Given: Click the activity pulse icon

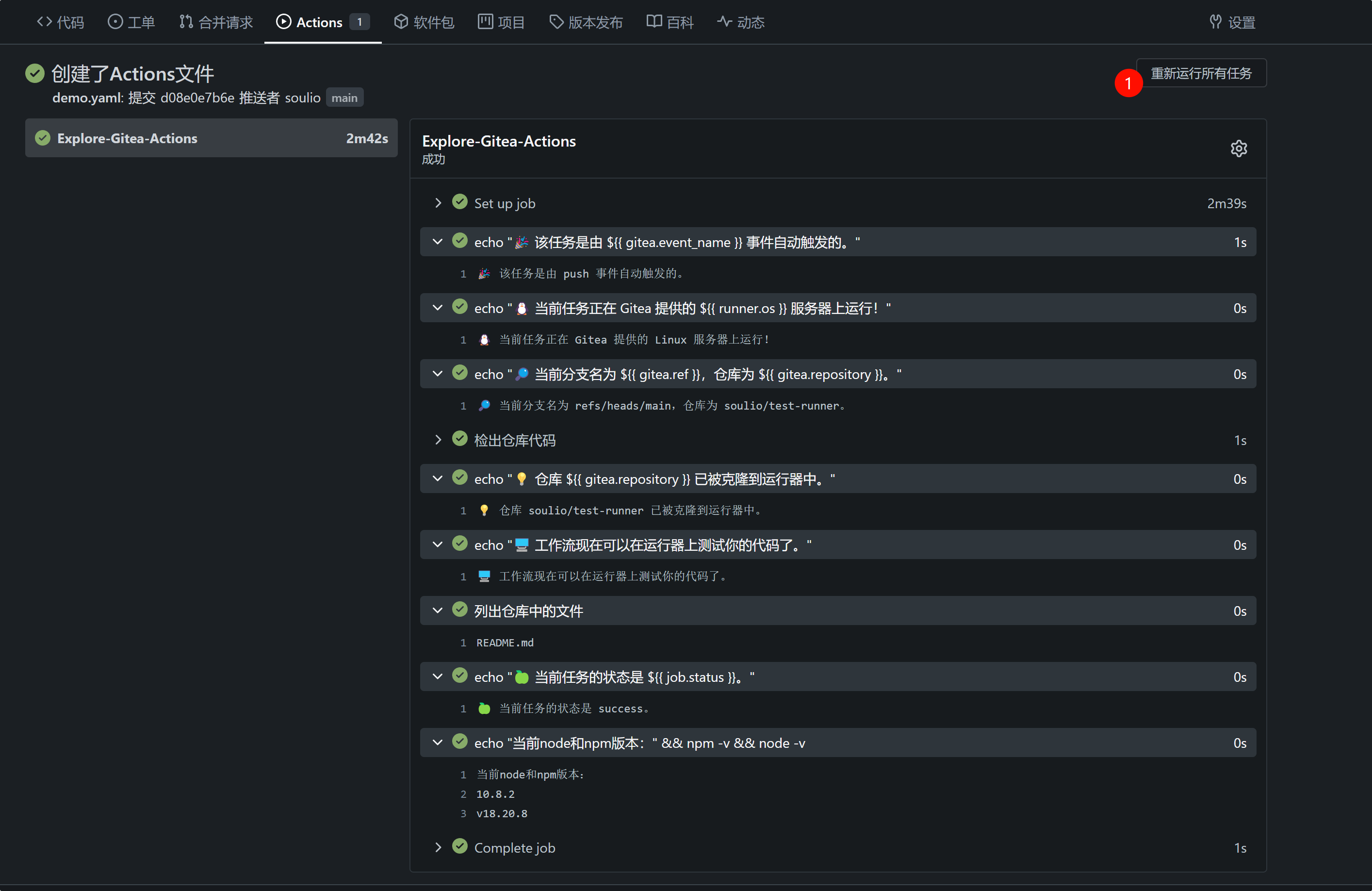Looking at the screenshot, I should click(725, 22).
